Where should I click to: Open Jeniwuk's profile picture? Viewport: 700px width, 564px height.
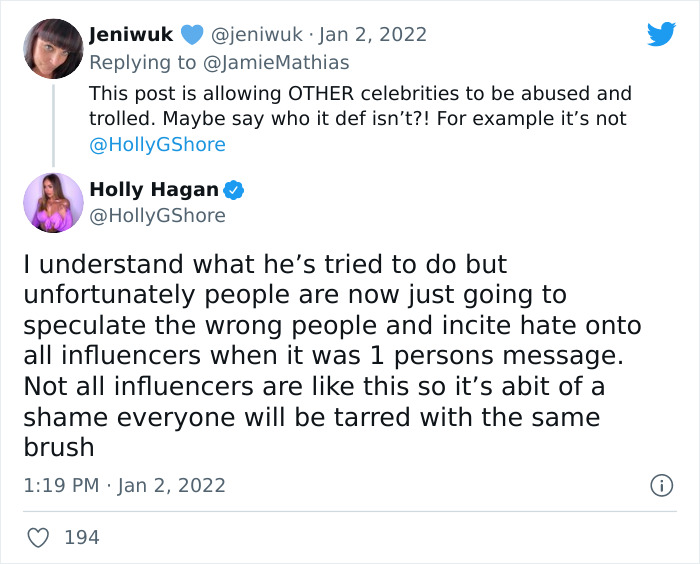[53, 49]
